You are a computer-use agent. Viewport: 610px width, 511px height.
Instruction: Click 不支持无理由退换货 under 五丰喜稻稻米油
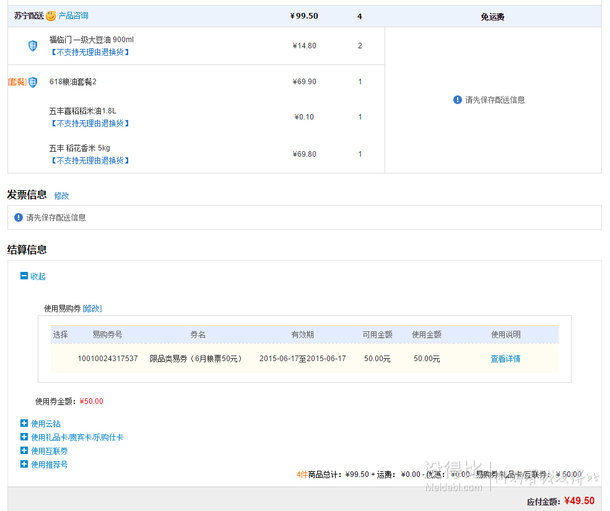click(90, 123)
